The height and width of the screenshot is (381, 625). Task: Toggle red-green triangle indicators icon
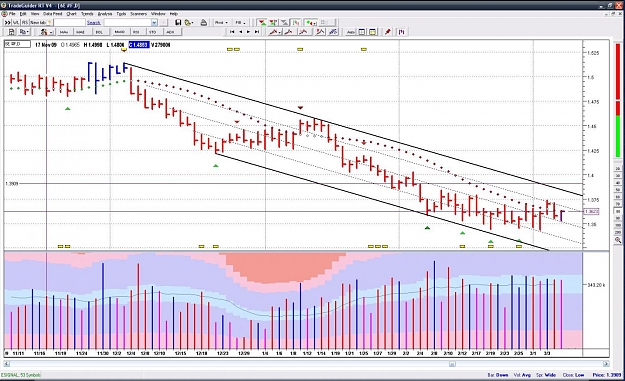pos(262,23)
